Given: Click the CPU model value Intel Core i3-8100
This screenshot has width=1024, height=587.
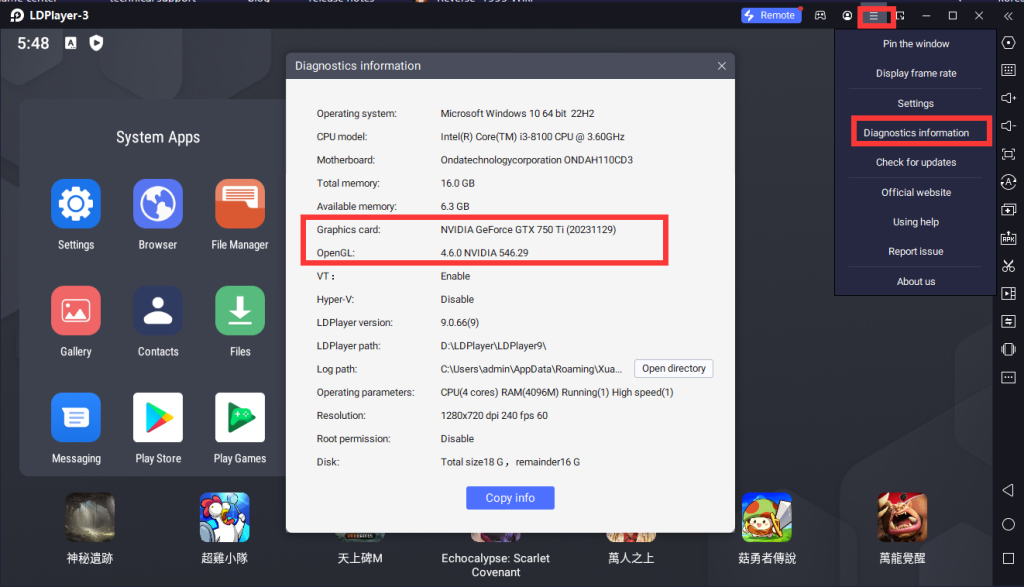Looking at the screenshot, I should [x=532, y=137].
